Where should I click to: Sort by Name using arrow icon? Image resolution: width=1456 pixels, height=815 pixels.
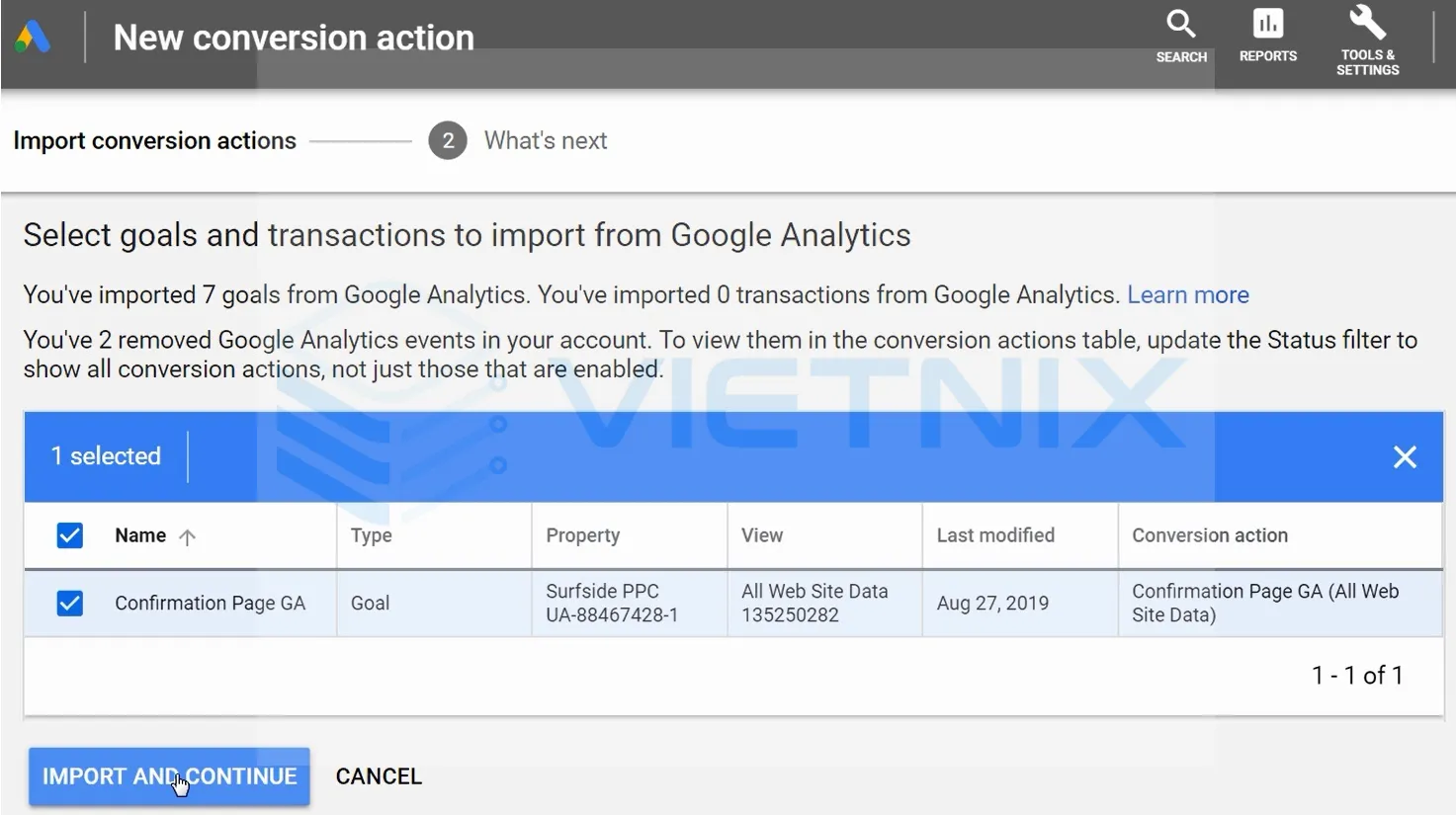click(187, 536)
